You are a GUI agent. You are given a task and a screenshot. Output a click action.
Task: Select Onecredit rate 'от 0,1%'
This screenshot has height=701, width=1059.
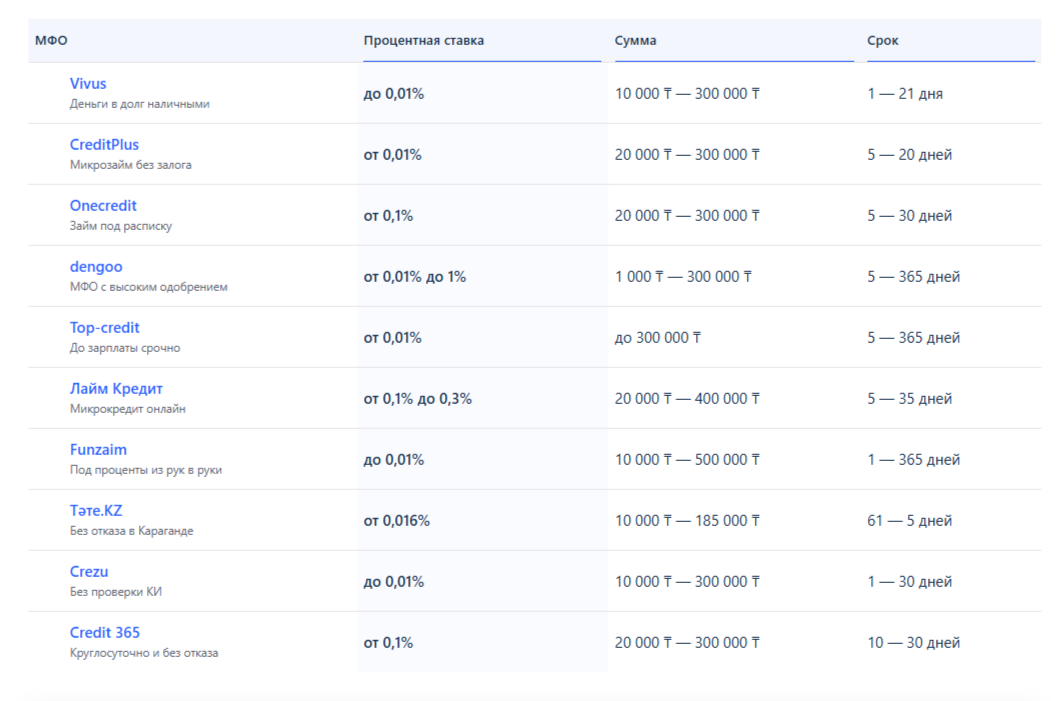[388, 216]
